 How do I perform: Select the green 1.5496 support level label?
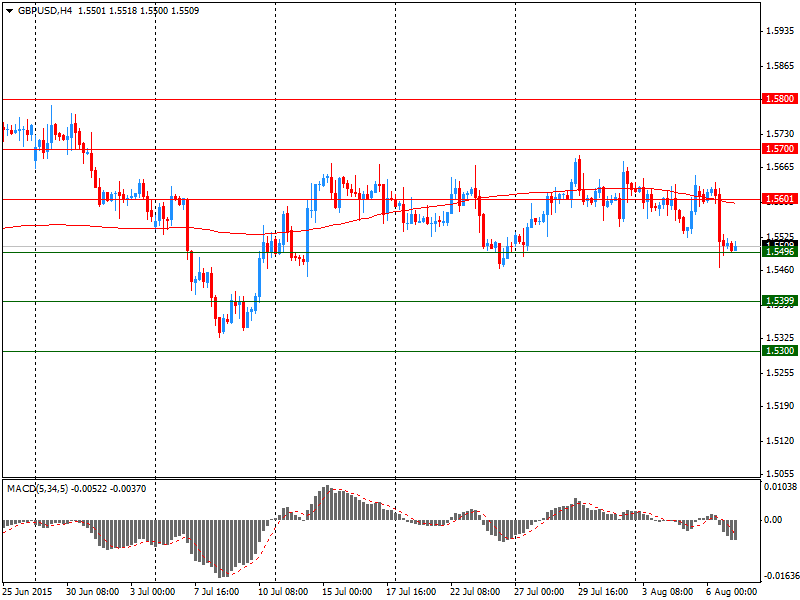point(780,252)
